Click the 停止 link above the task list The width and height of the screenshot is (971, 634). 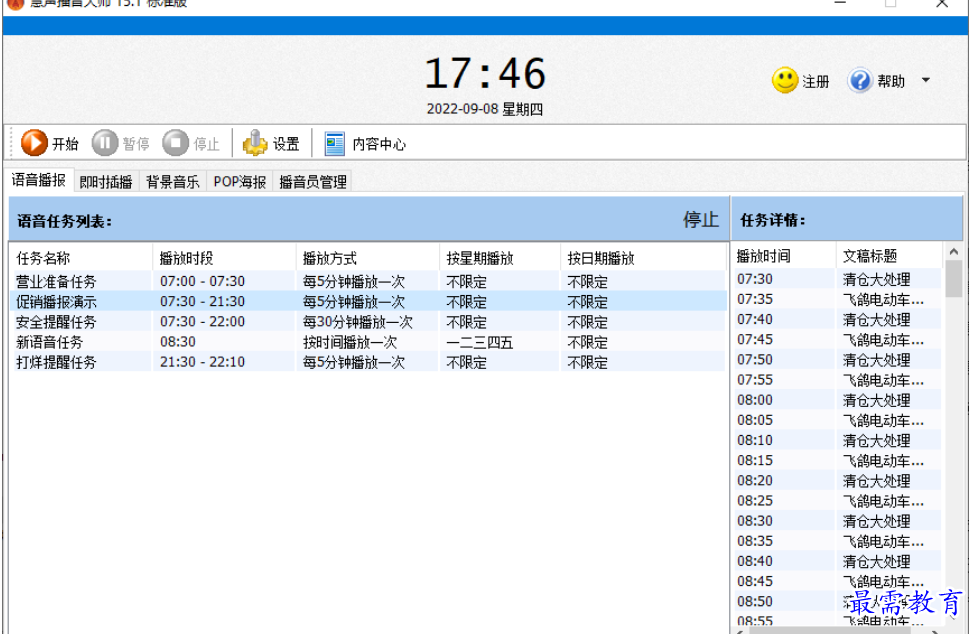pyautogui.click(x=700, y=219)
